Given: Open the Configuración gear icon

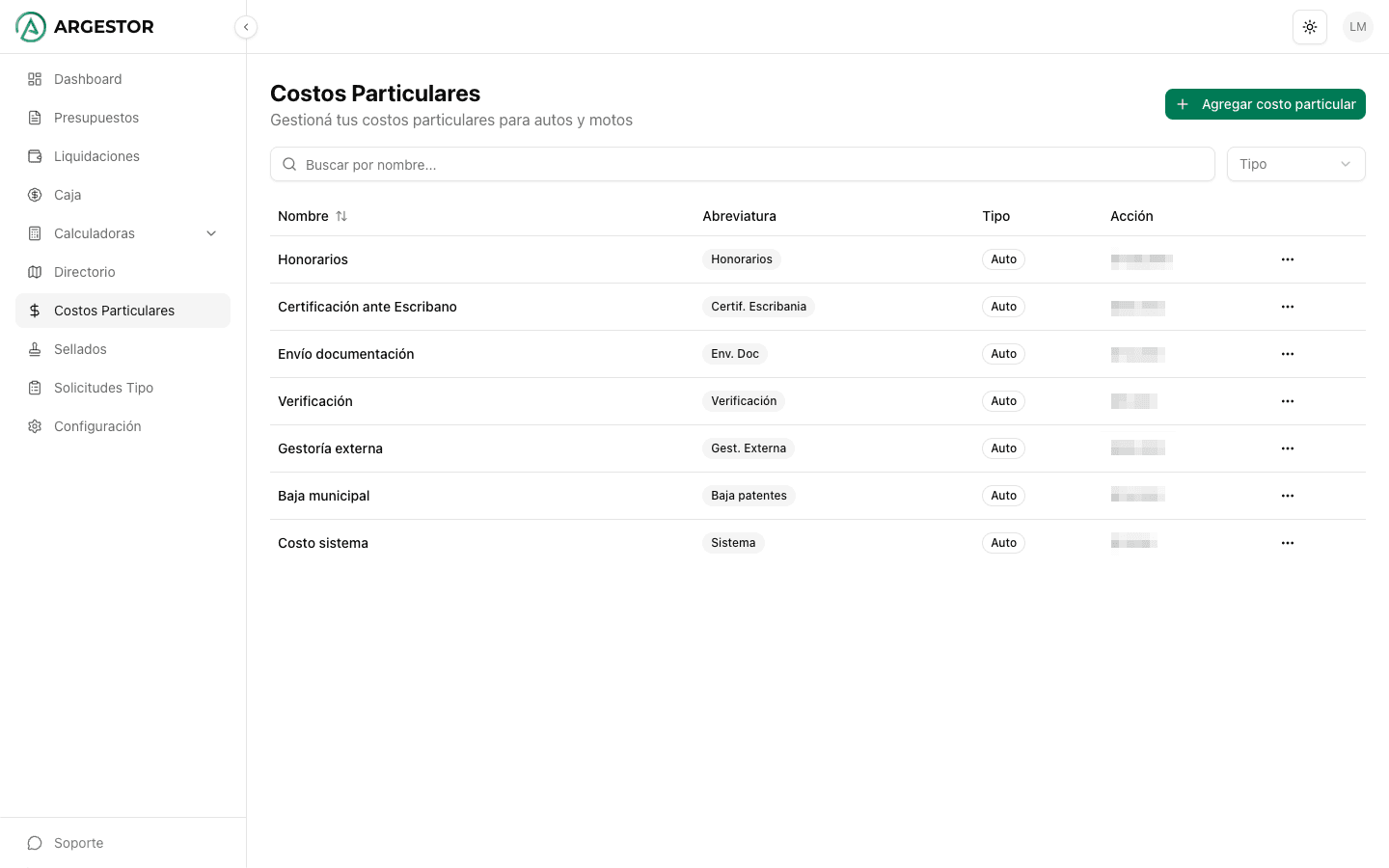Looking at the screenshot, I should click(x=35, y=426).
